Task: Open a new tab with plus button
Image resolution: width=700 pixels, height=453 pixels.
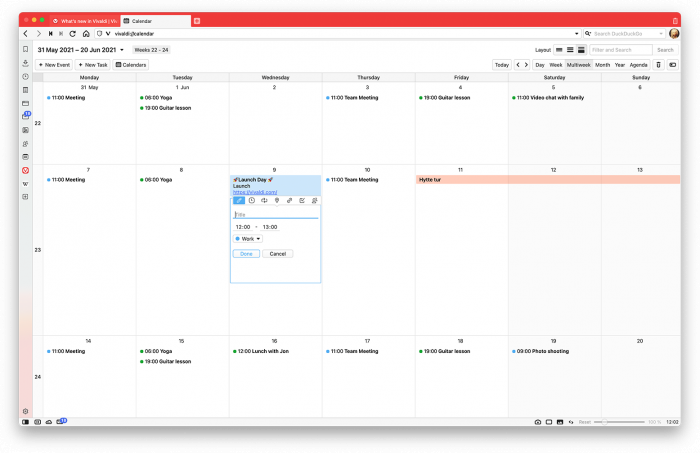Action: (197, 21)
